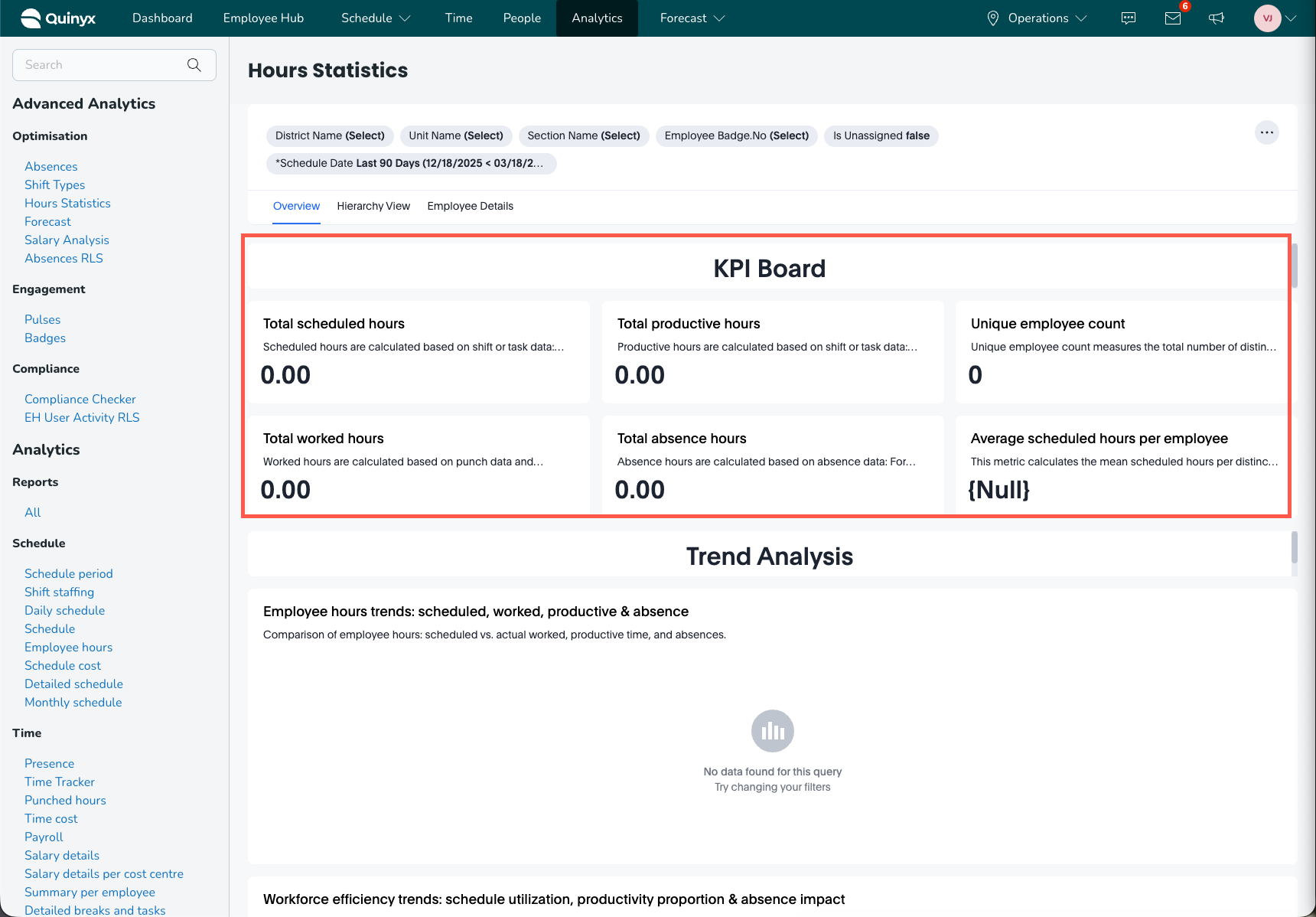Go to the Compliance Checker page
Image resolution: width=1316 pixels, height=917 pixels.
(x=80, y=399)
